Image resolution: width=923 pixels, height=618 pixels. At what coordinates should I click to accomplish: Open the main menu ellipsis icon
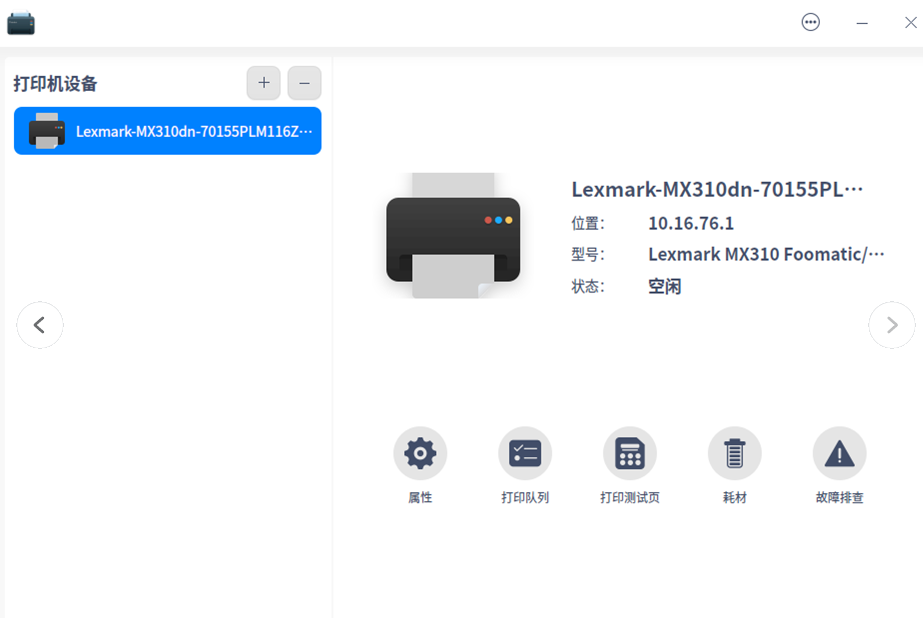coord(811,22)
